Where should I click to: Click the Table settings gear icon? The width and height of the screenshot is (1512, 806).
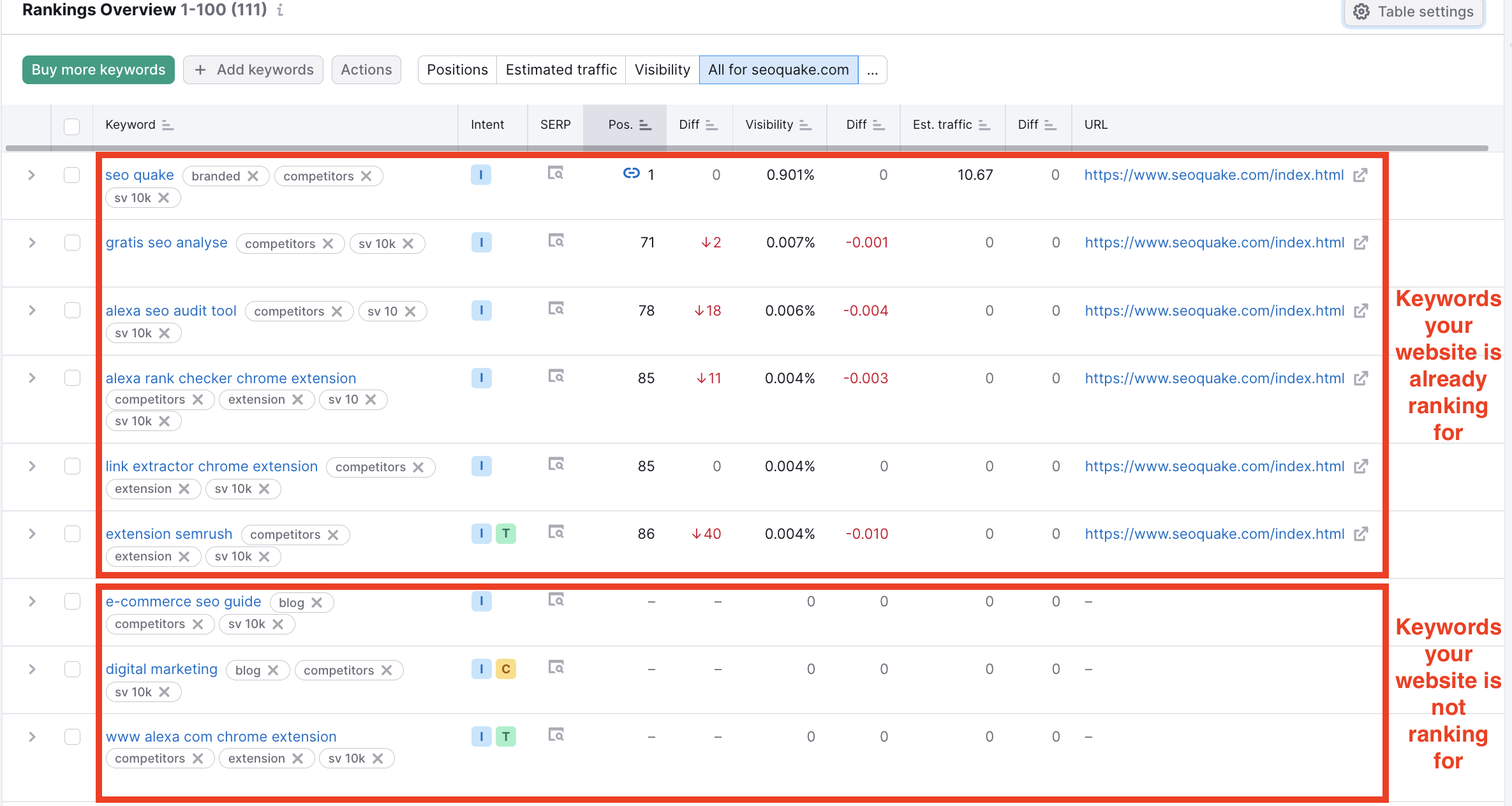coord(1361,11)
